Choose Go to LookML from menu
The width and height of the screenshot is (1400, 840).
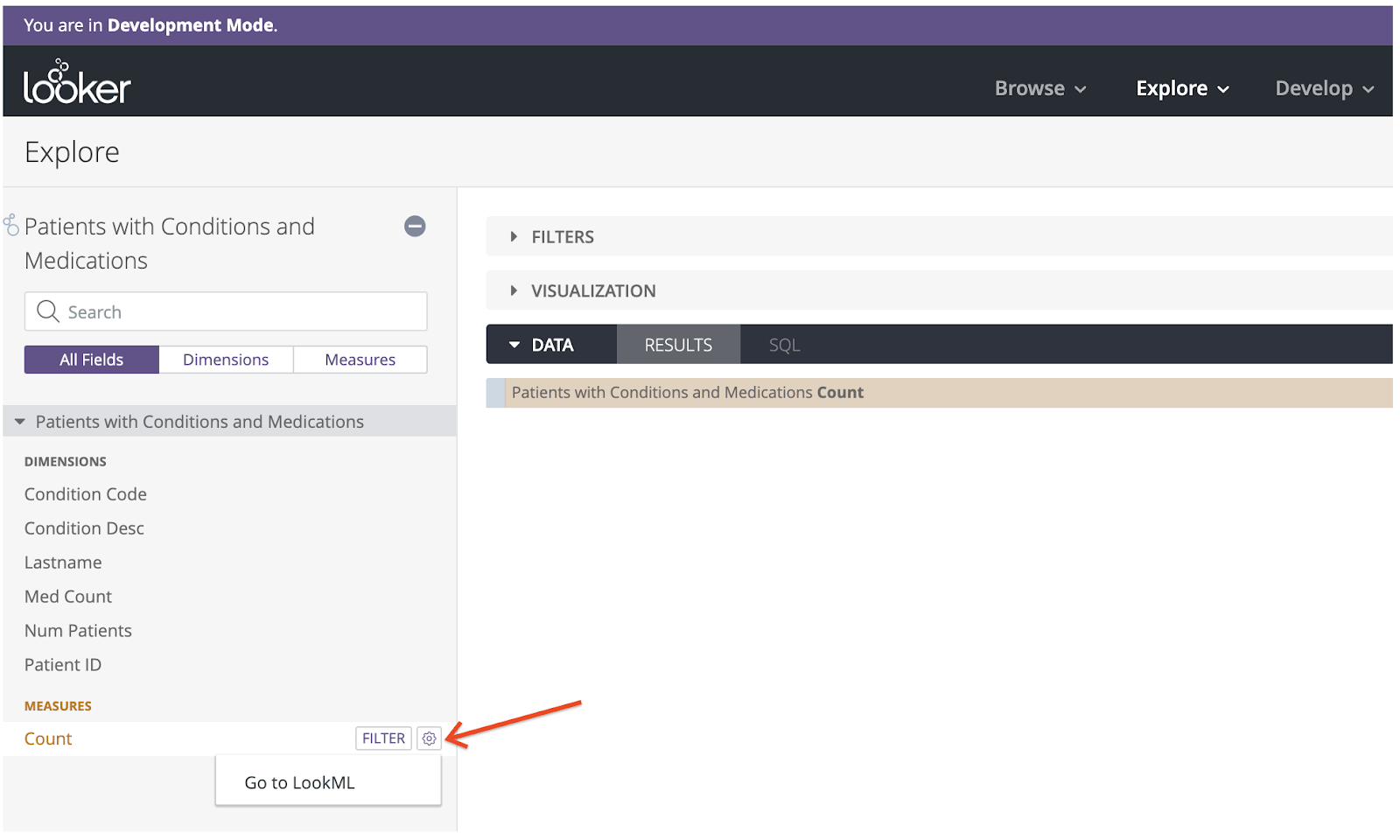click(300, 782)
